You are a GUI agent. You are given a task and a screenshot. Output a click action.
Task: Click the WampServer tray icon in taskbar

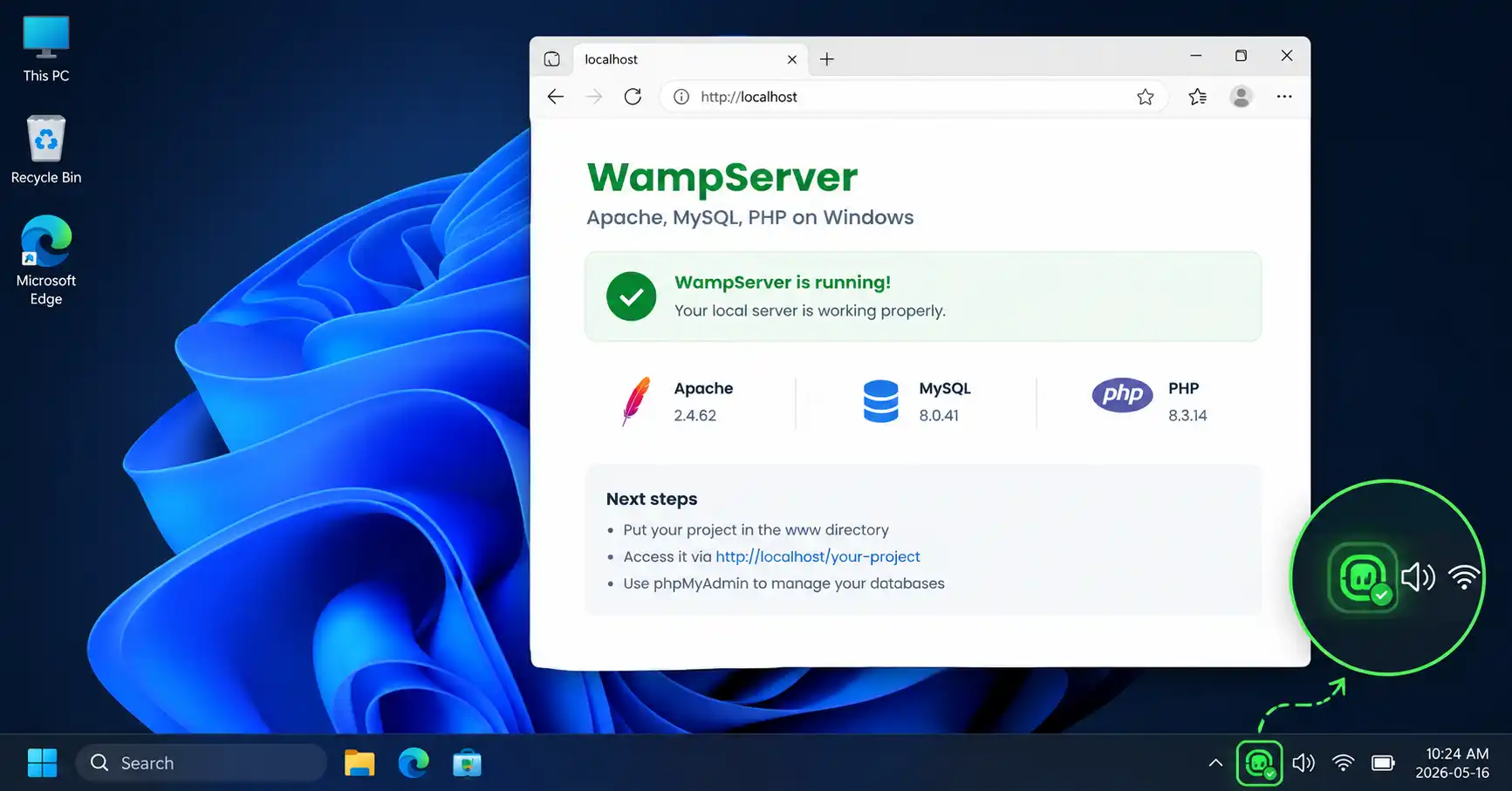pyautogui.click(x=1259, y=763)
